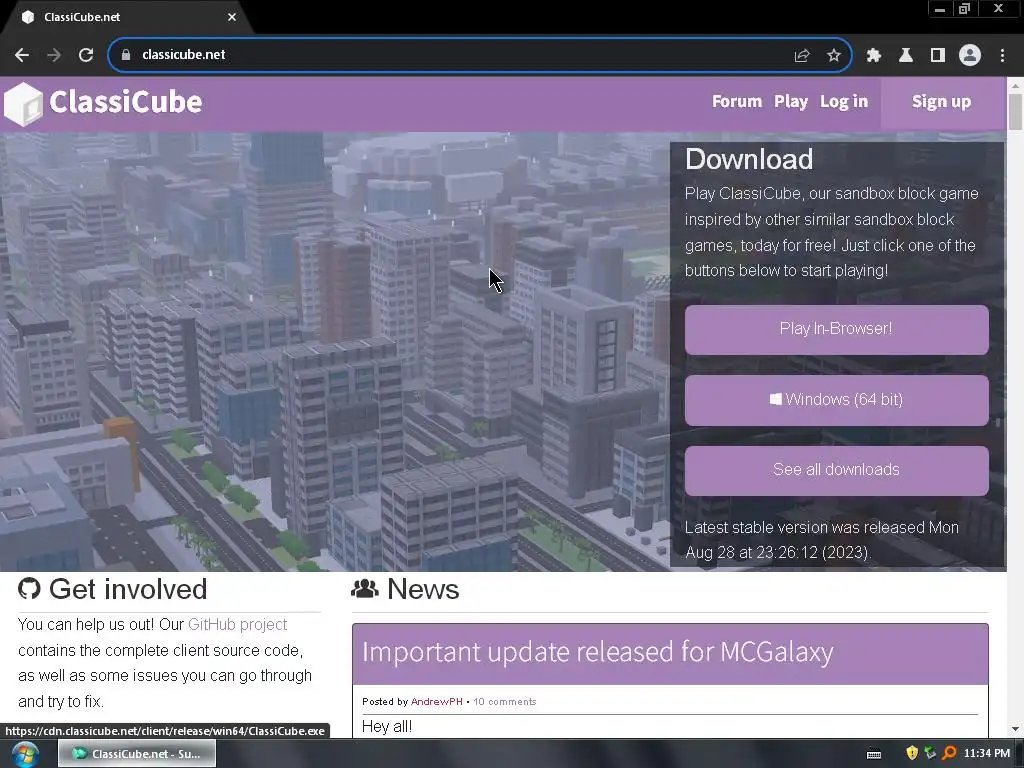1024x768 pixels.
Task: Open the Log in navigation link
Action: point(844,101)
